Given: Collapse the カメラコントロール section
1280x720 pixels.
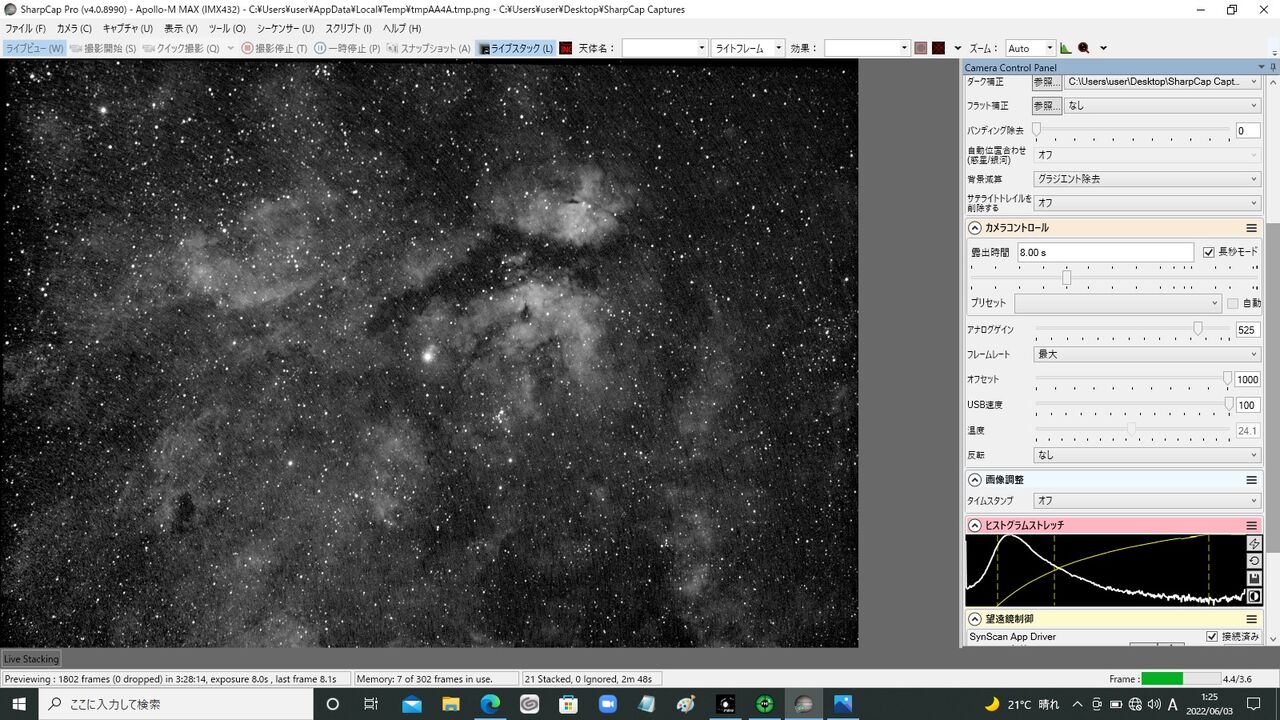Looking at the screenshot, I should tap(975, 228).
